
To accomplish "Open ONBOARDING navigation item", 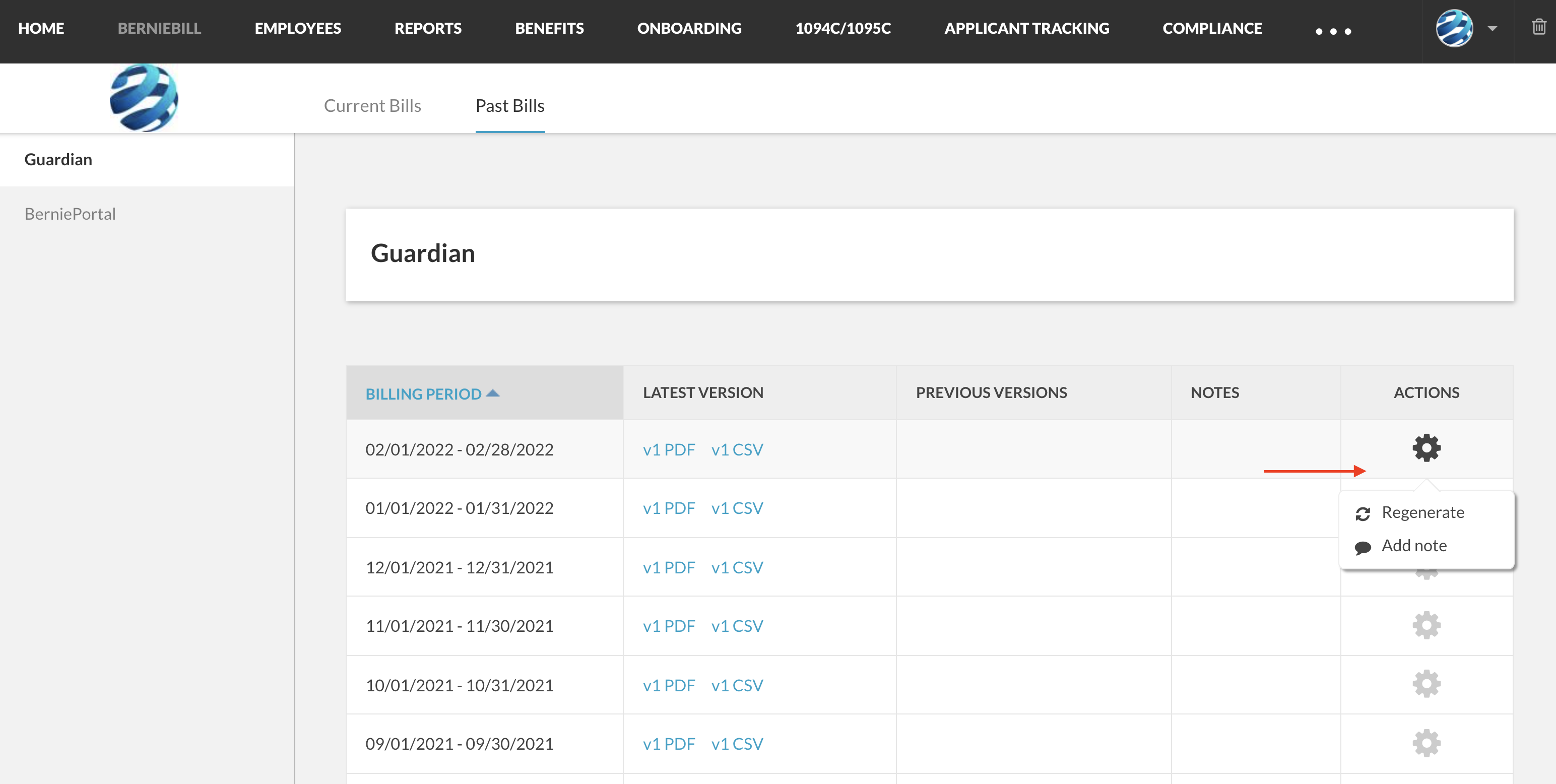I will [x=689, y=28].
